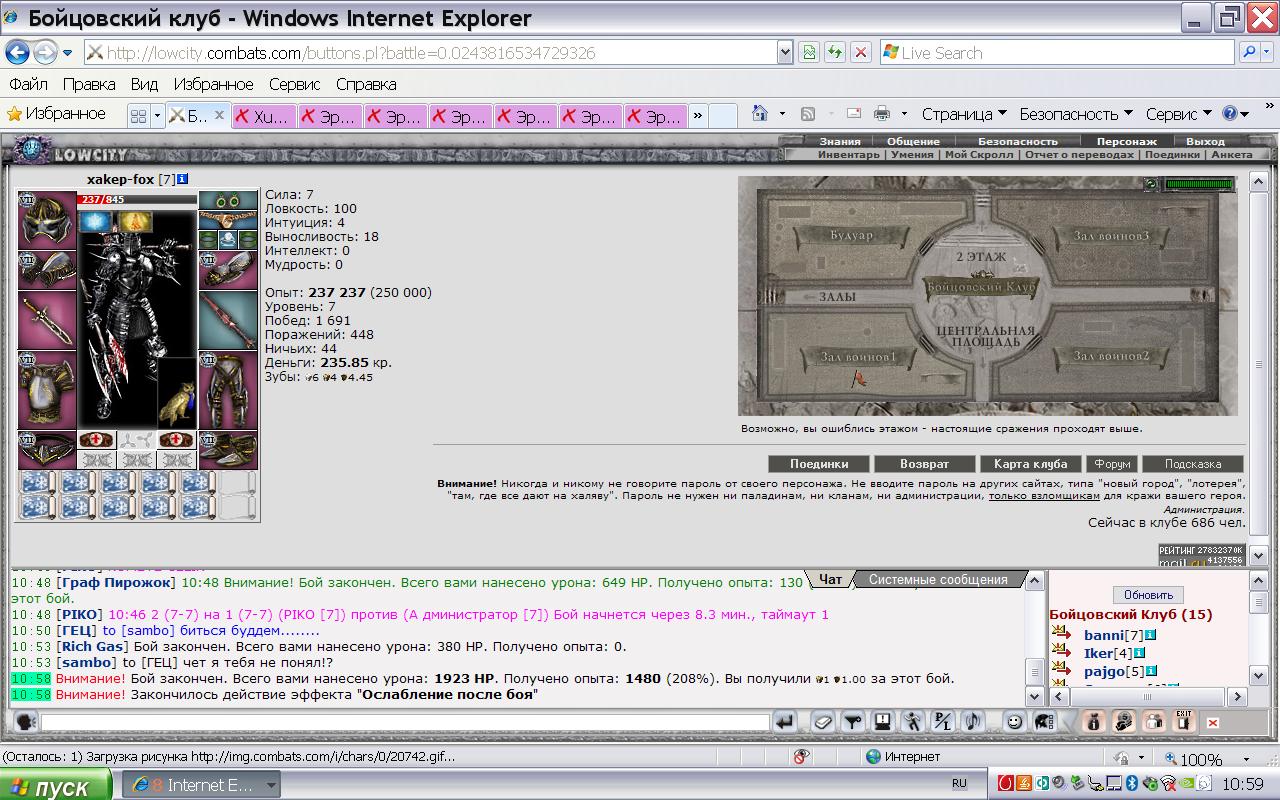The height and width of the screenshot is (800, 1280).
Task: Open the Вид menu
Action: (144, 84)
